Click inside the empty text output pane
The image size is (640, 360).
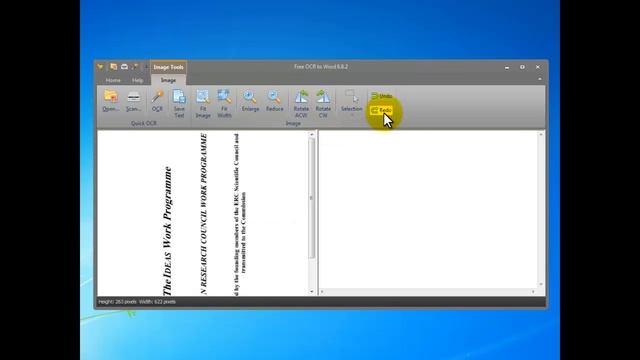[429, 209]
